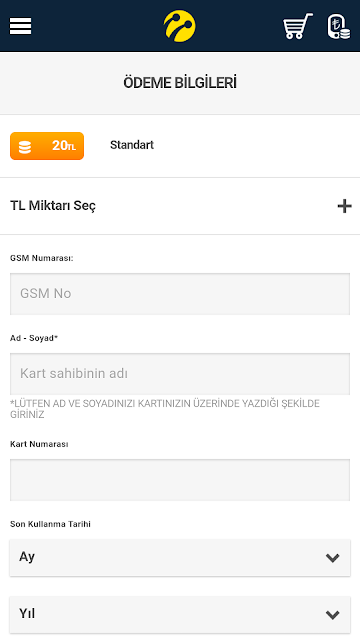Tap the chevron arrow on Ay field

pyautogui.click(x=333, y=558)
